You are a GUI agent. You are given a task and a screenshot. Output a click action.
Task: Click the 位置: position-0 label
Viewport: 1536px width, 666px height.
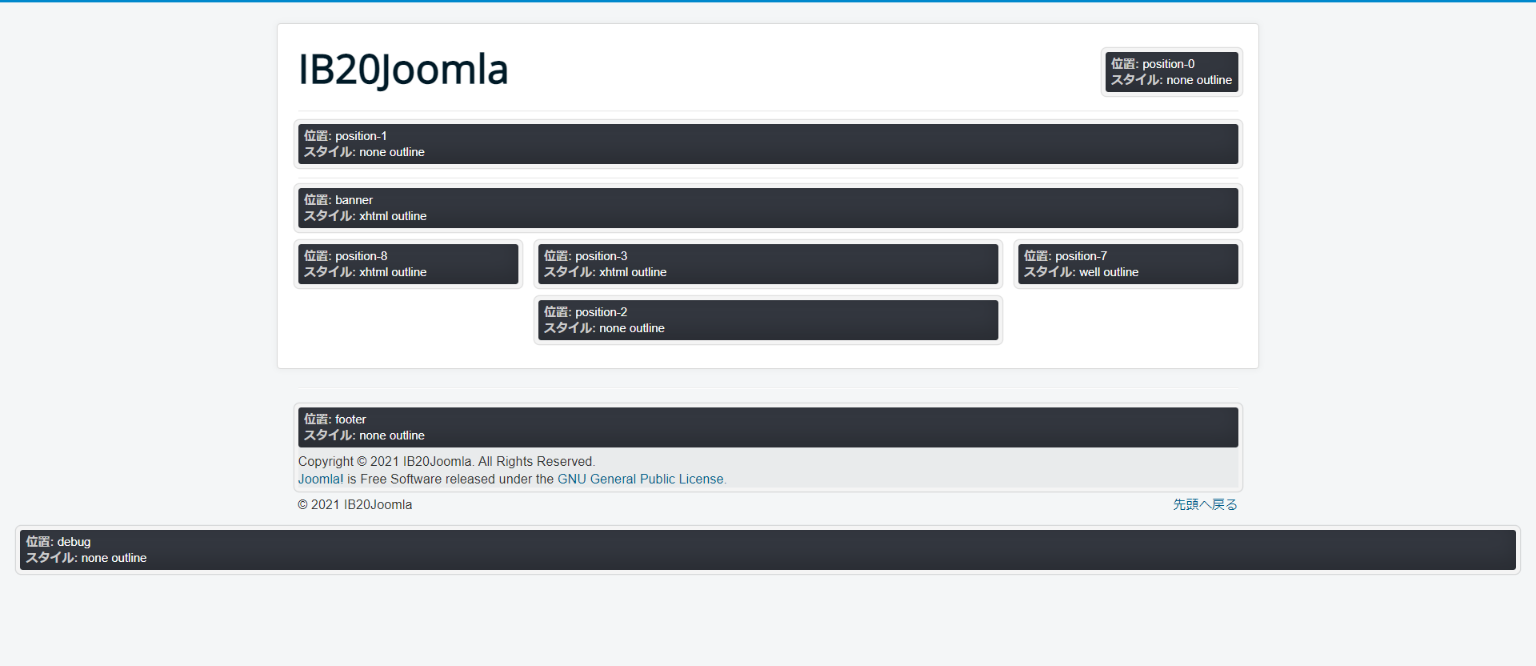[1152, 64]
